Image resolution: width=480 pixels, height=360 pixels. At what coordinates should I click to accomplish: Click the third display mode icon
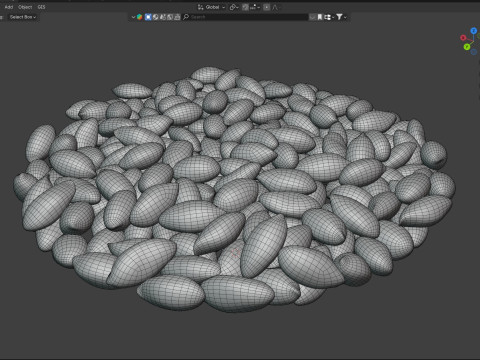163,17
